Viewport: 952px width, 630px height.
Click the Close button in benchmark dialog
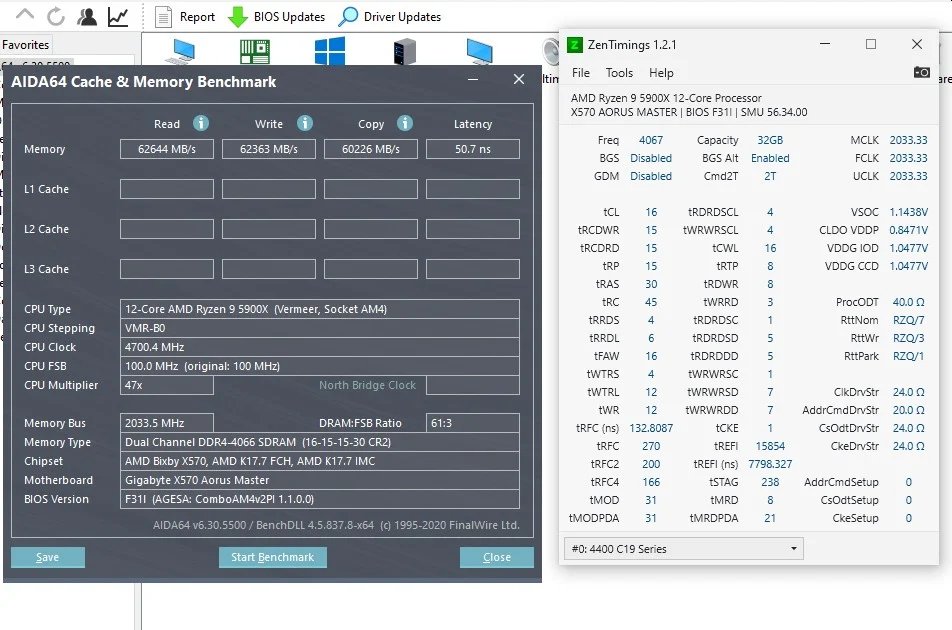pos(497,557)
